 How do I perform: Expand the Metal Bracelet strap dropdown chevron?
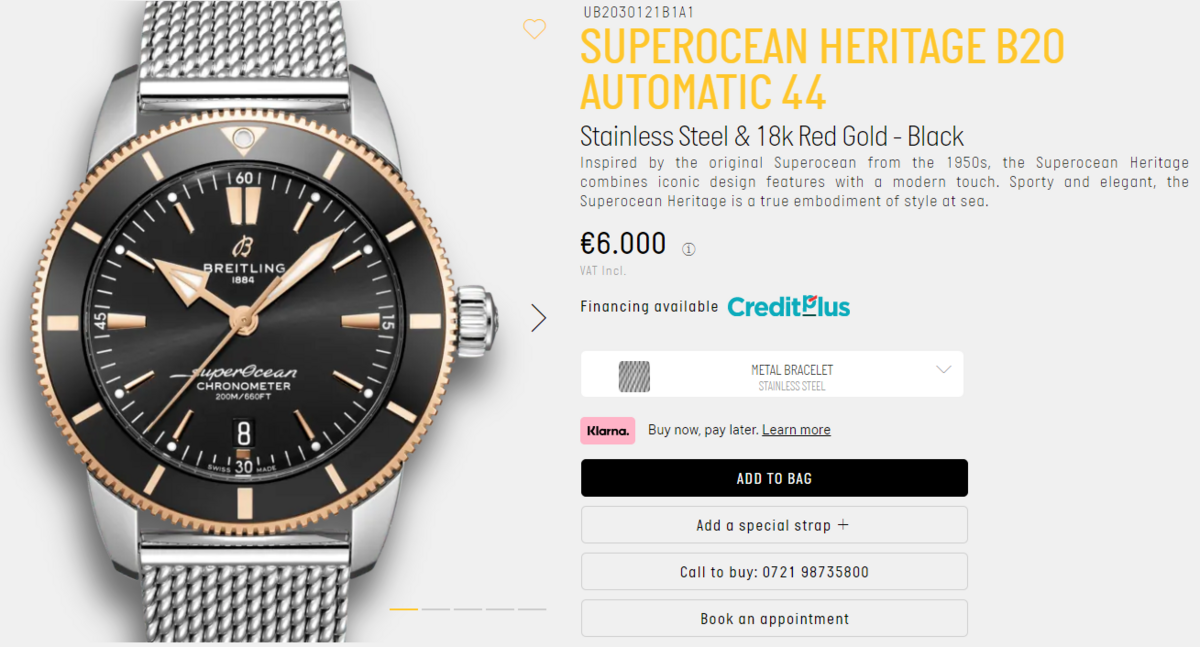943,370
